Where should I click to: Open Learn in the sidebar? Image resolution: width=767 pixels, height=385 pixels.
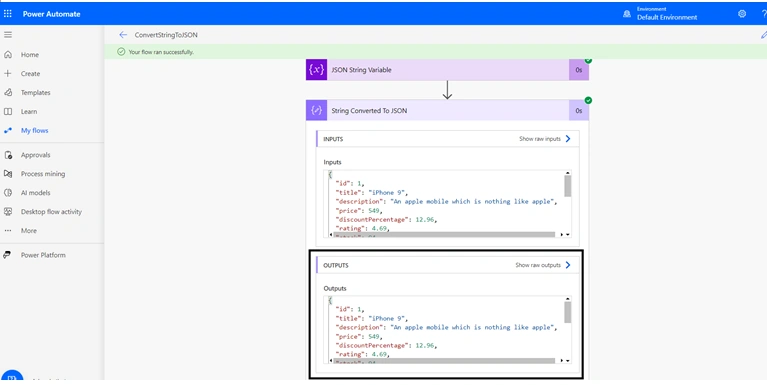pos(29,111)
